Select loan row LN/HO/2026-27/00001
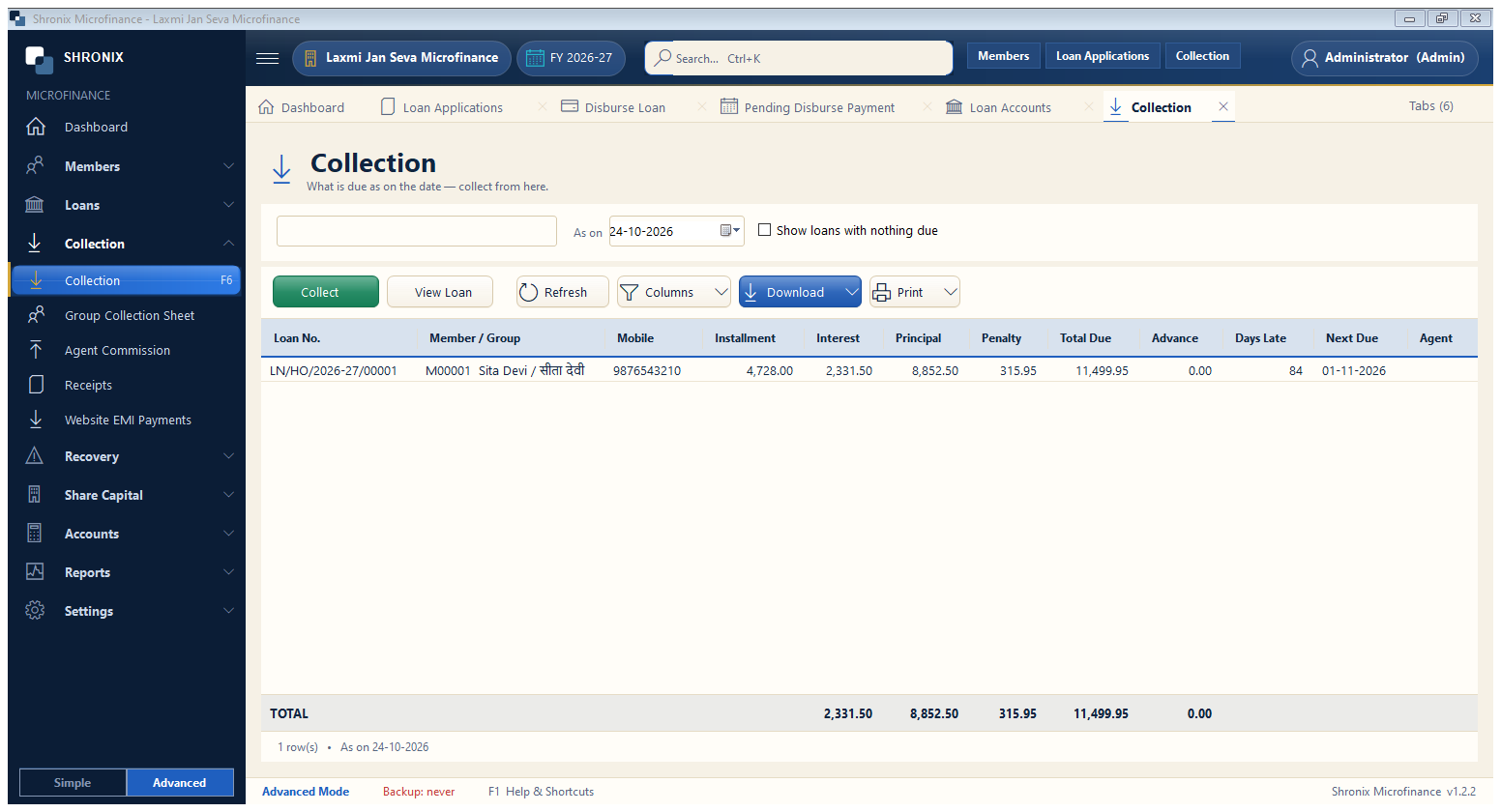Viewport: 1501px width, 812px height. pos(868,370)
